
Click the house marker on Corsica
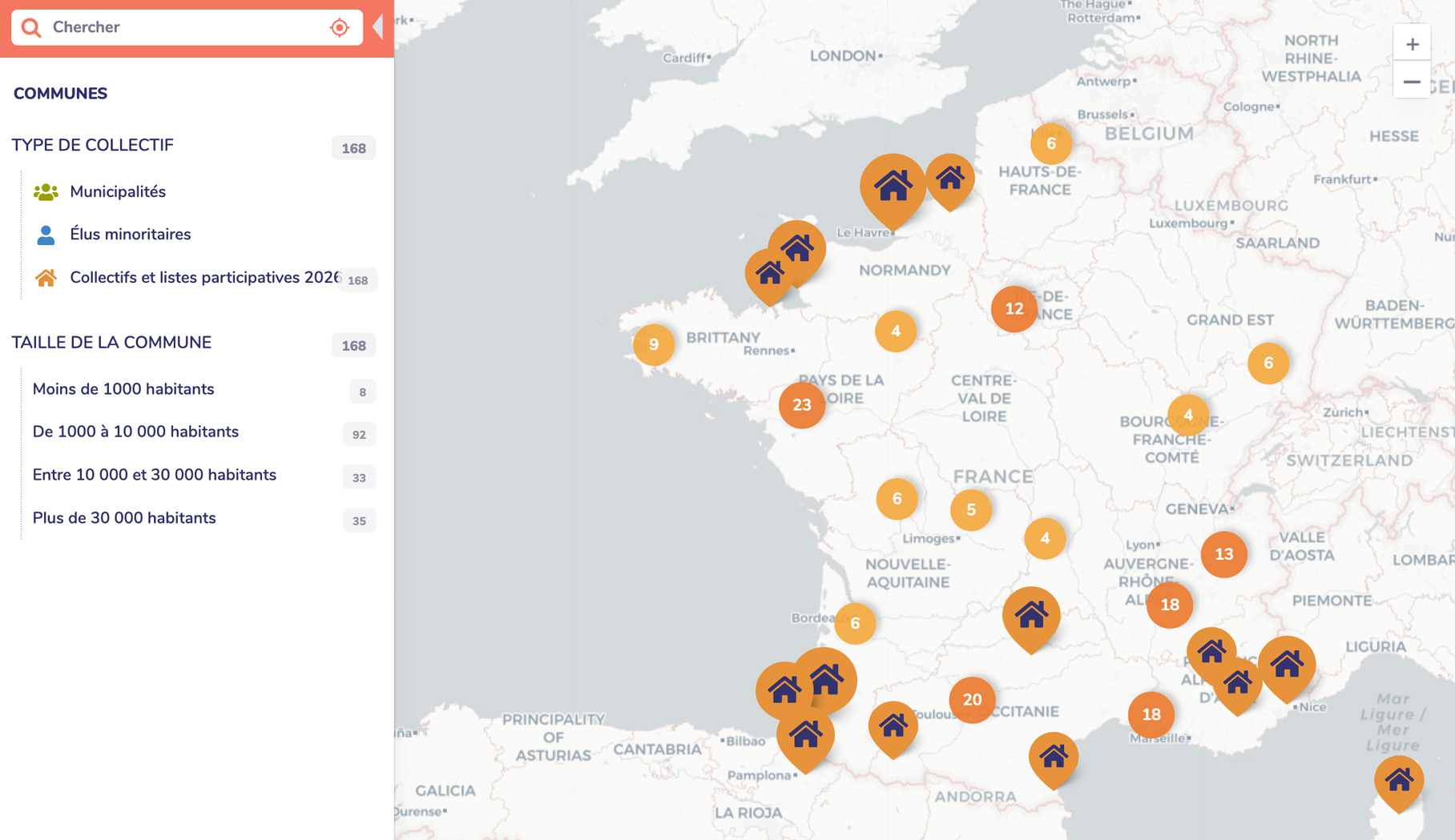click(x=1399, y=780)
